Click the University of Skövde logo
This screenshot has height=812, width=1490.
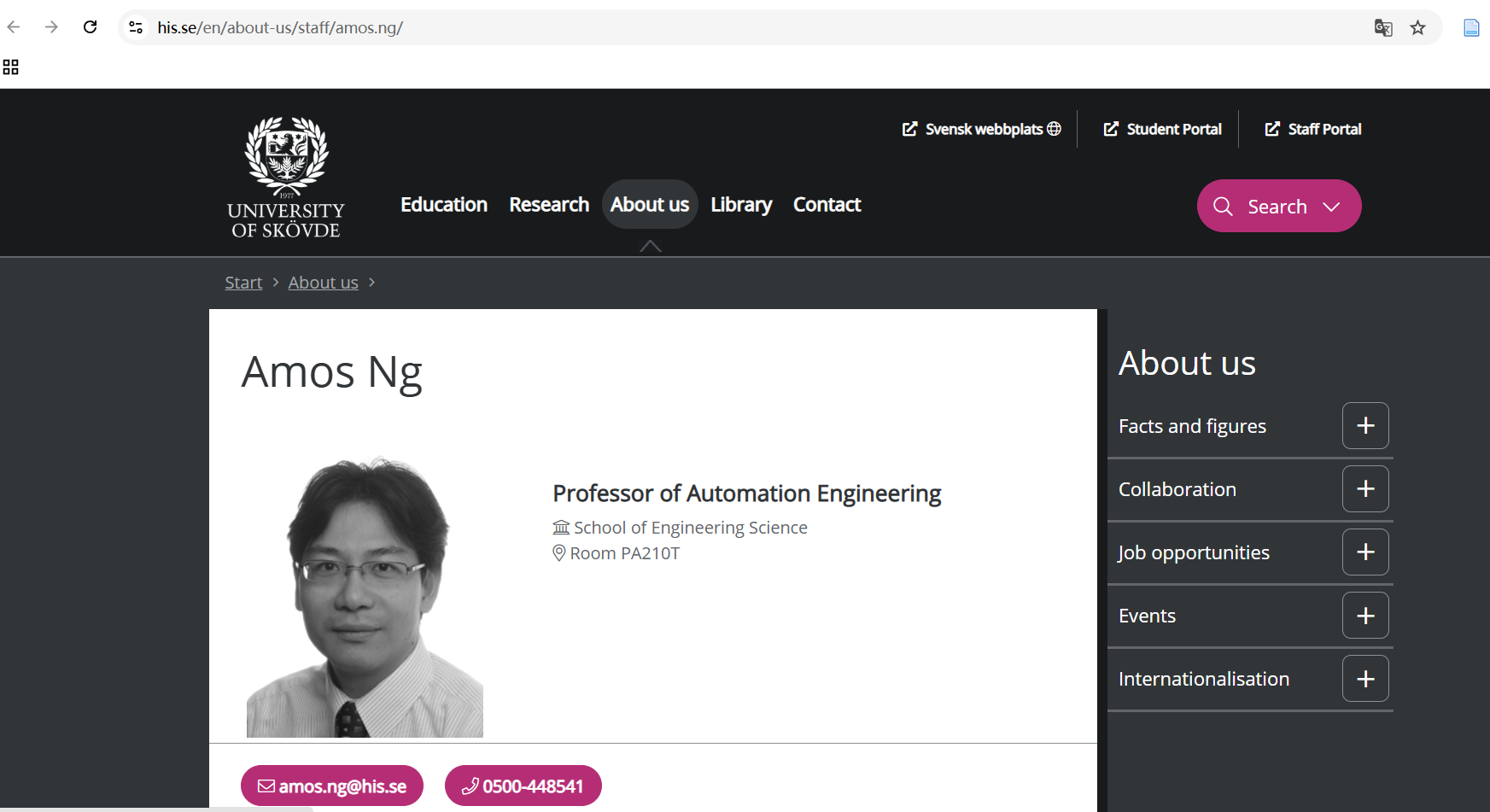286,178
